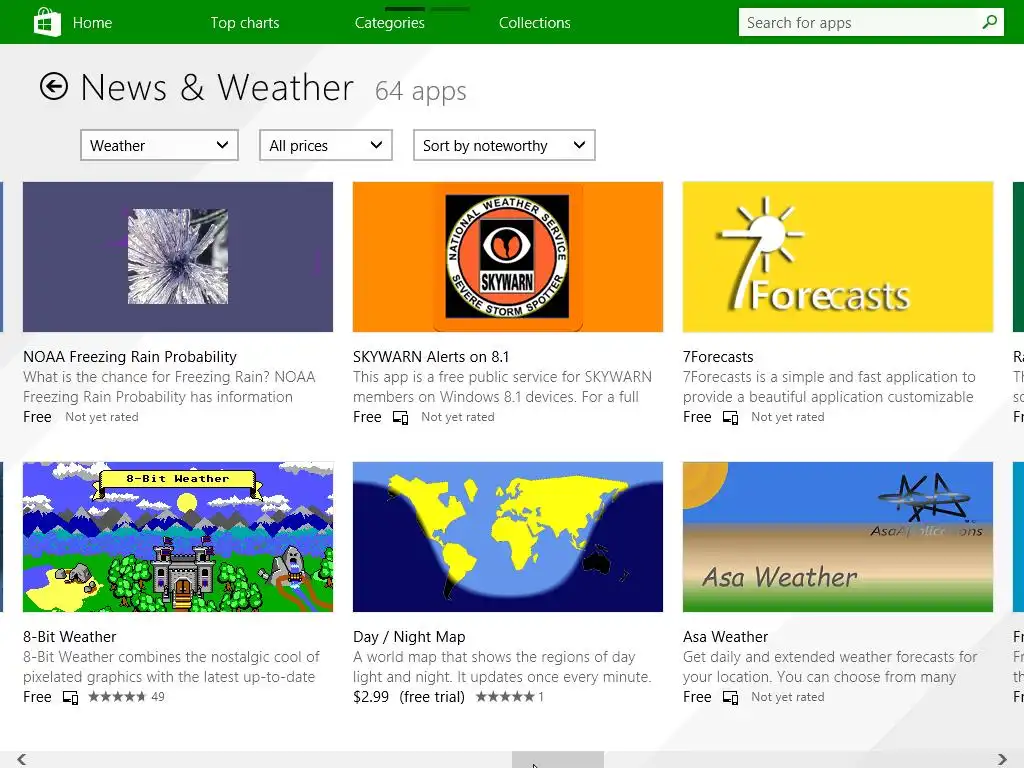Click the SKYWARN Alerts description text
Viewport: 1024px width, 768px height.
(502, 387)
